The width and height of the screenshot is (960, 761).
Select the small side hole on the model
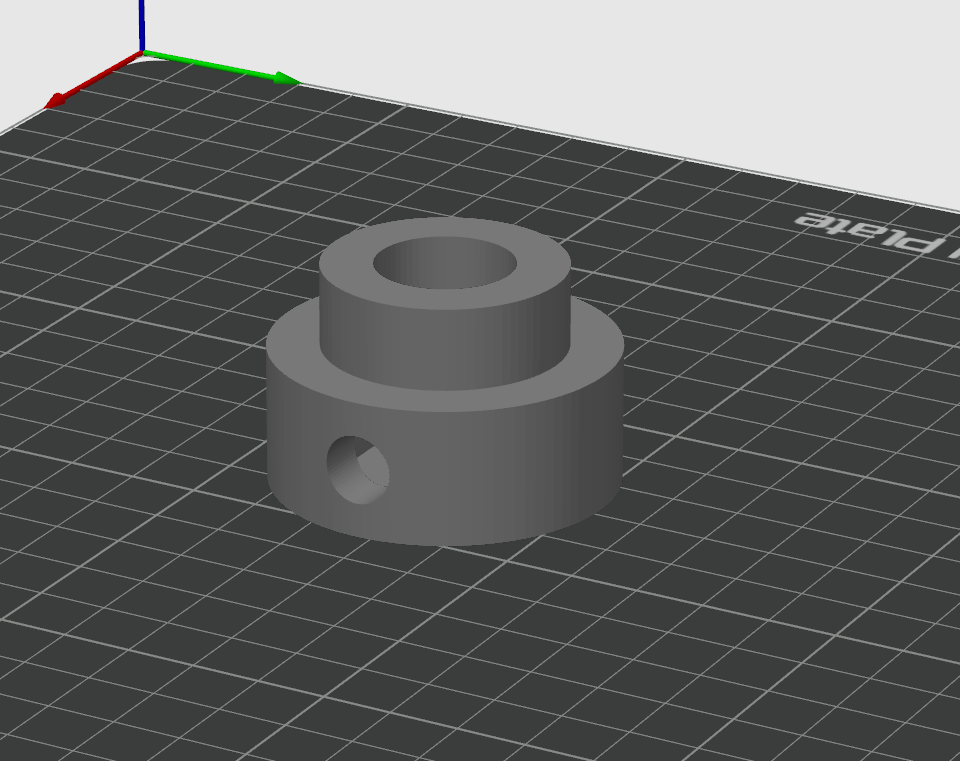point(358,470)
